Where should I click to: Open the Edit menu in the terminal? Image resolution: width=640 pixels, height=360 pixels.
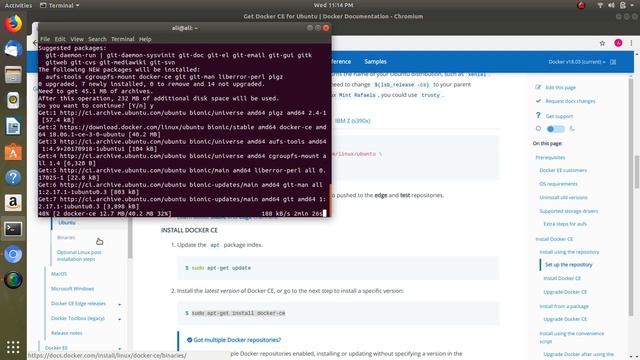coord(60,39)
